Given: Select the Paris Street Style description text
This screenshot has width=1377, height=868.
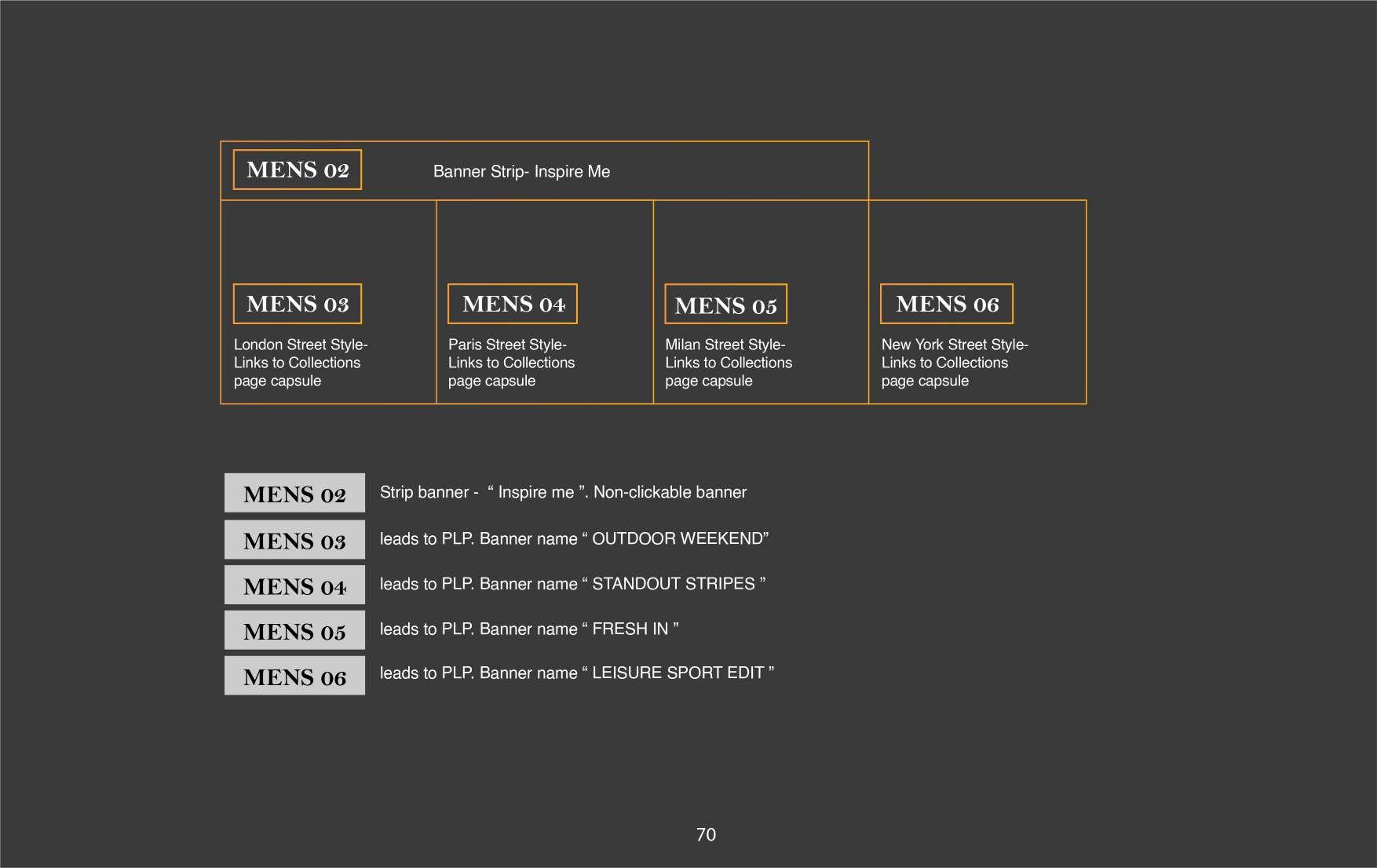Looking at the screenshot, I should tap(512, 363).
